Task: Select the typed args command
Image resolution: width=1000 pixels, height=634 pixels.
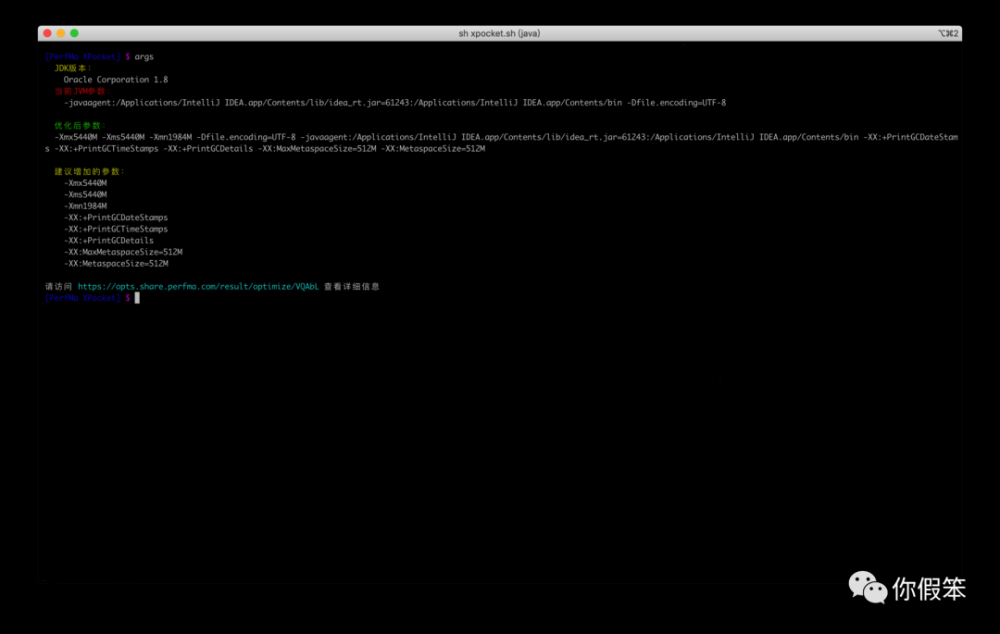Action: click(143, 56)
